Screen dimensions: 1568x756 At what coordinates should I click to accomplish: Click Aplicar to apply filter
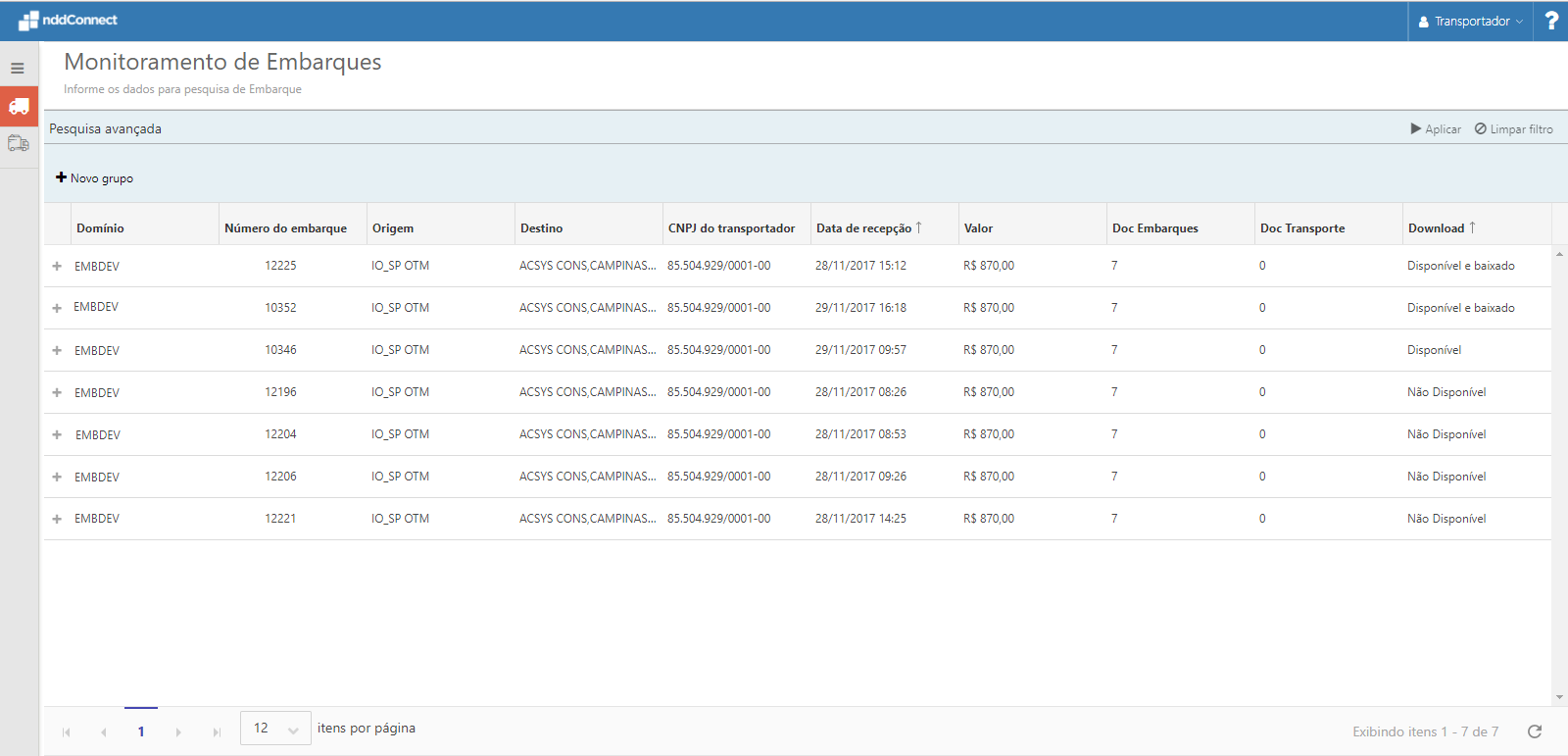1436,129
